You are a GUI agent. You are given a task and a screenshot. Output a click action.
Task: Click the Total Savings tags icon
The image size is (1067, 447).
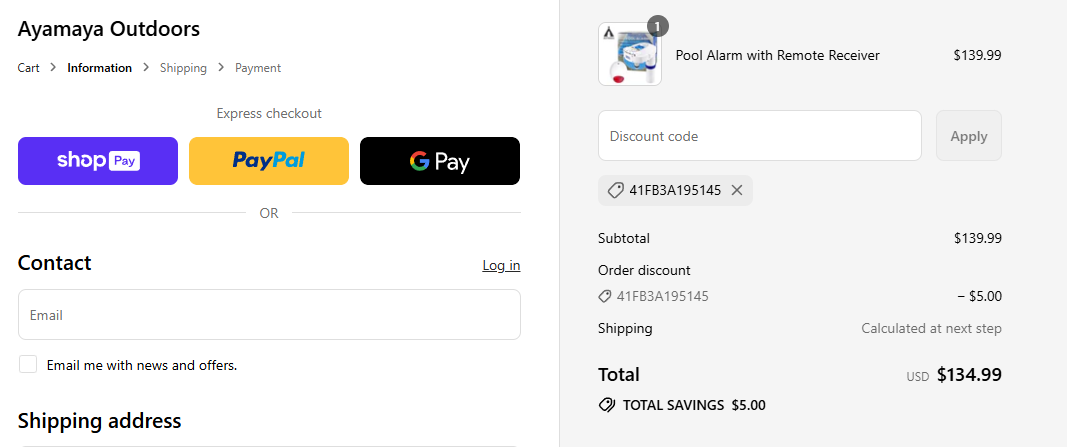coord(606,405)
